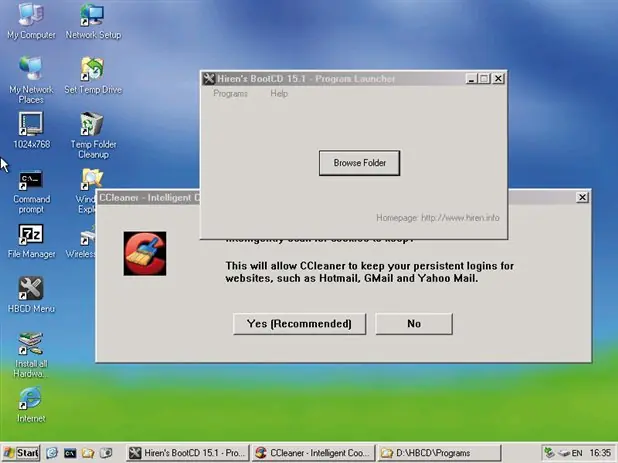The image size is (618, 463).
Task: Select the Windows Explorer desktop icon
Action: coord(87,191)
